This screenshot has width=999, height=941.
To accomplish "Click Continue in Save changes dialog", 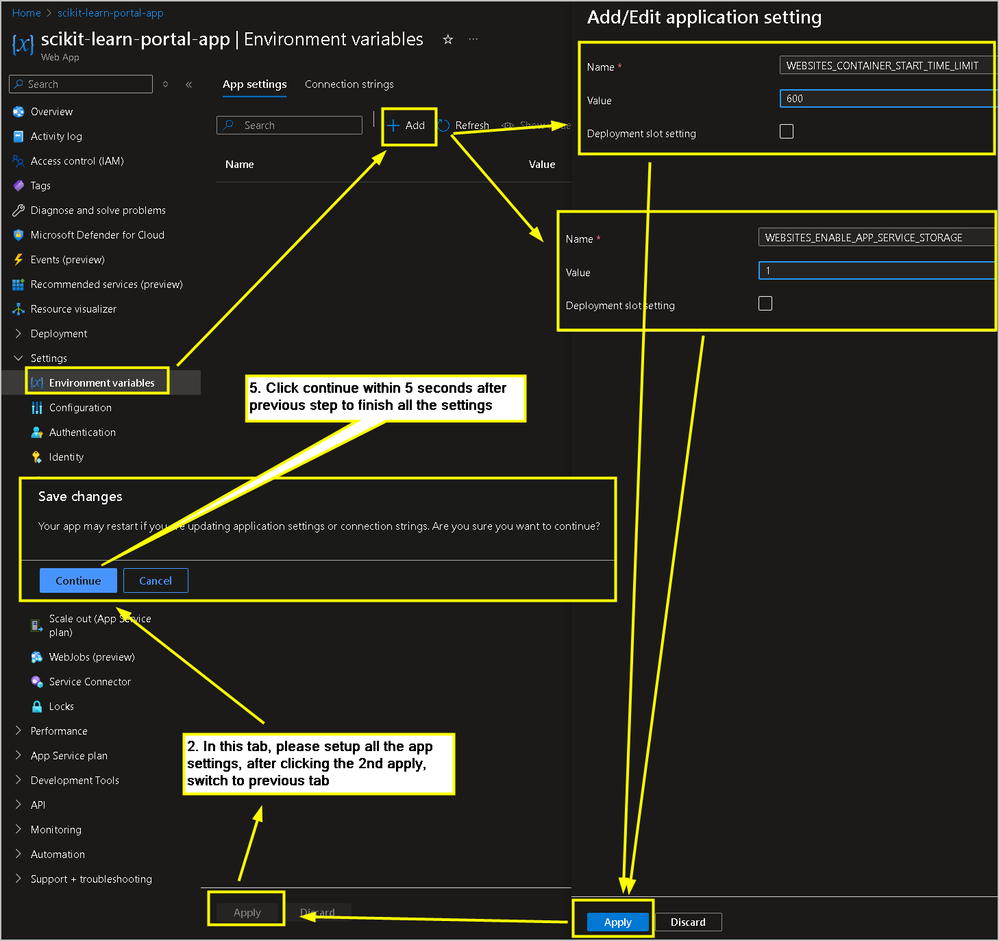I will 78,580.
